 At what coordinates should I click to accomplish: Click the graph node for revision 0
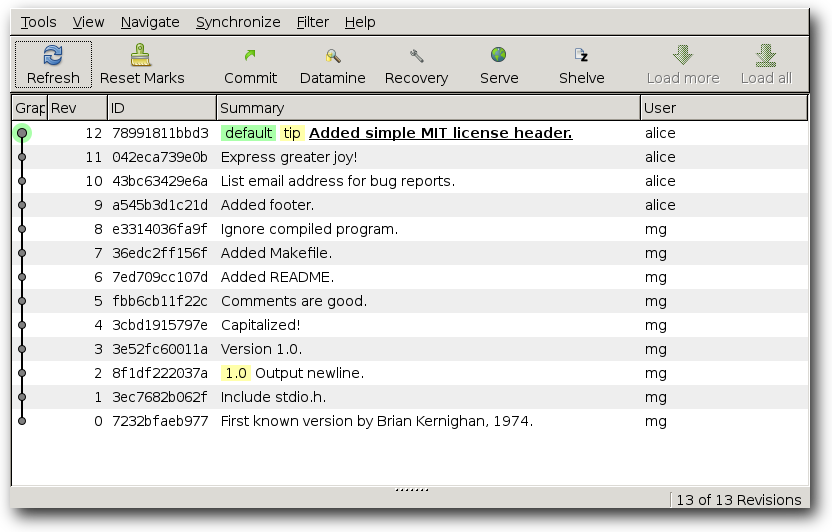coord(22,421)
